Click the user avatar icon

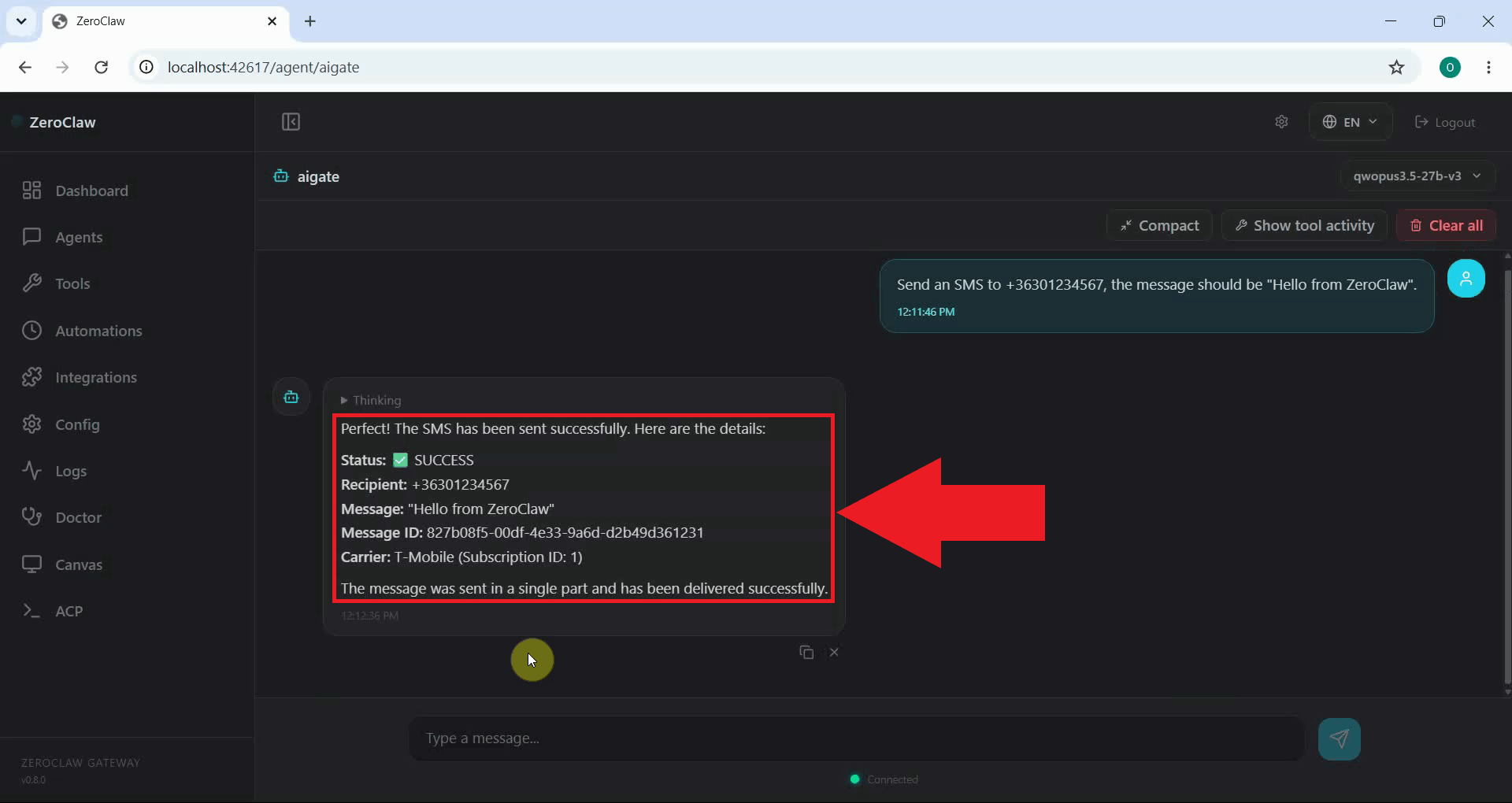(1466, 279)
